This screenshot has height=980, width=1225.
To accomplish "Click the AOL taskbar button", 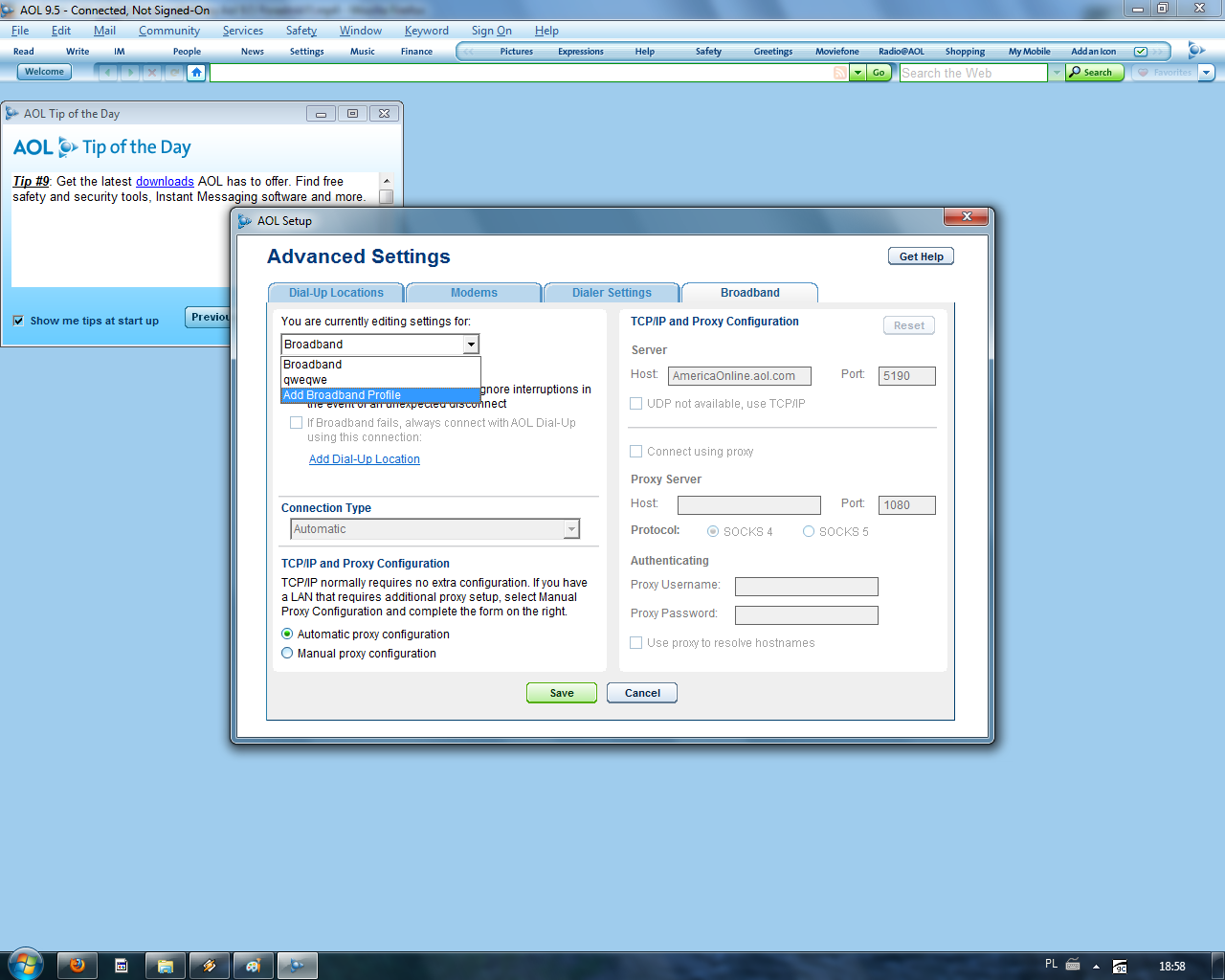I will tap(297, 966).
